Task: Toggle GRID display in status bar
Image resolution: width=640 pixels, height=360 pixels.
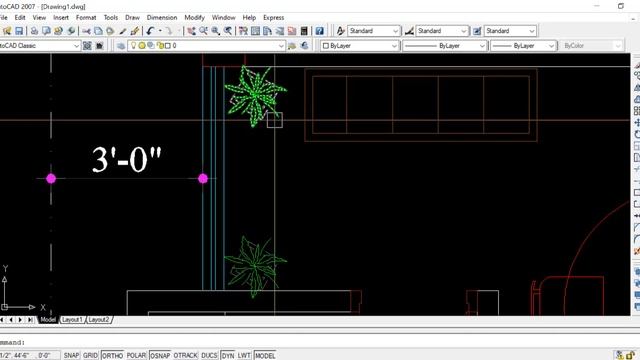Action: point(90,356)
